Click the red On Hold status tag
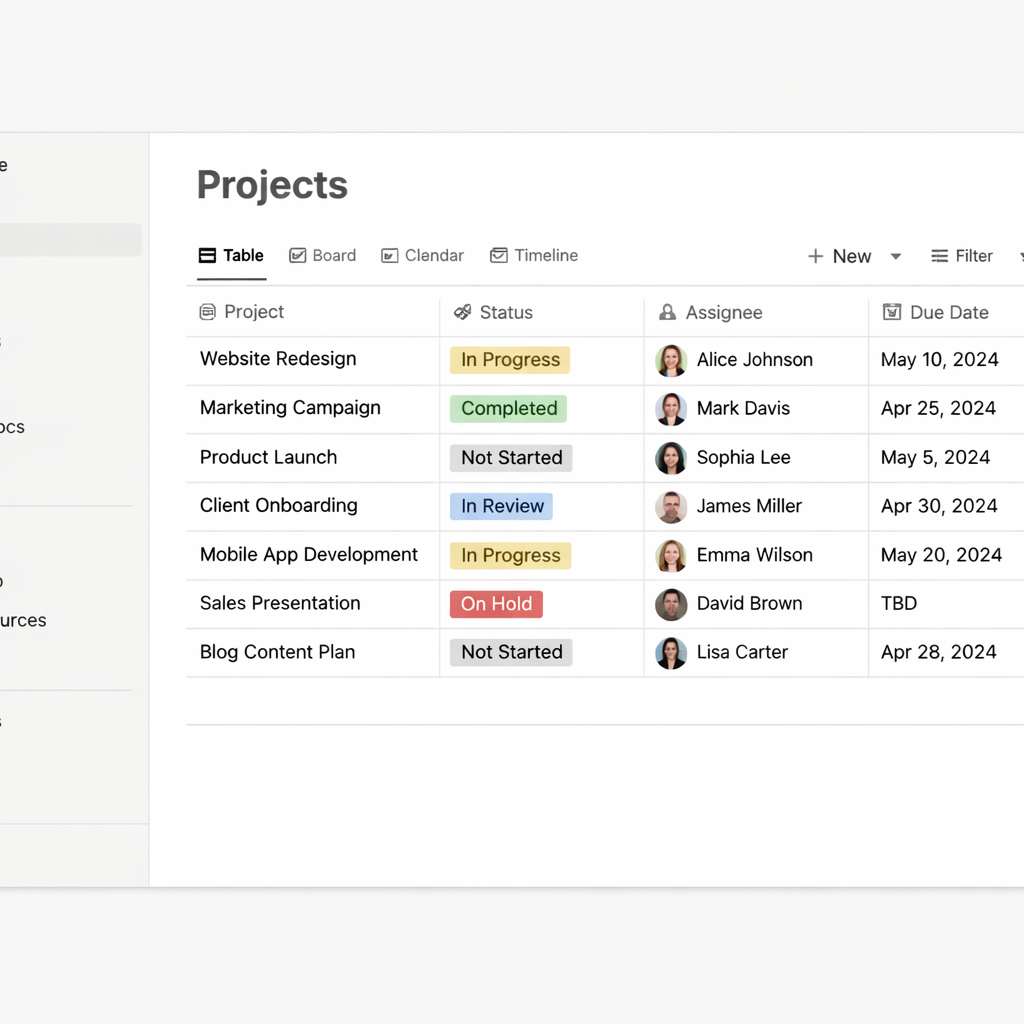The height and width of the screenshot is (1024, 1024). click(496, 604)
